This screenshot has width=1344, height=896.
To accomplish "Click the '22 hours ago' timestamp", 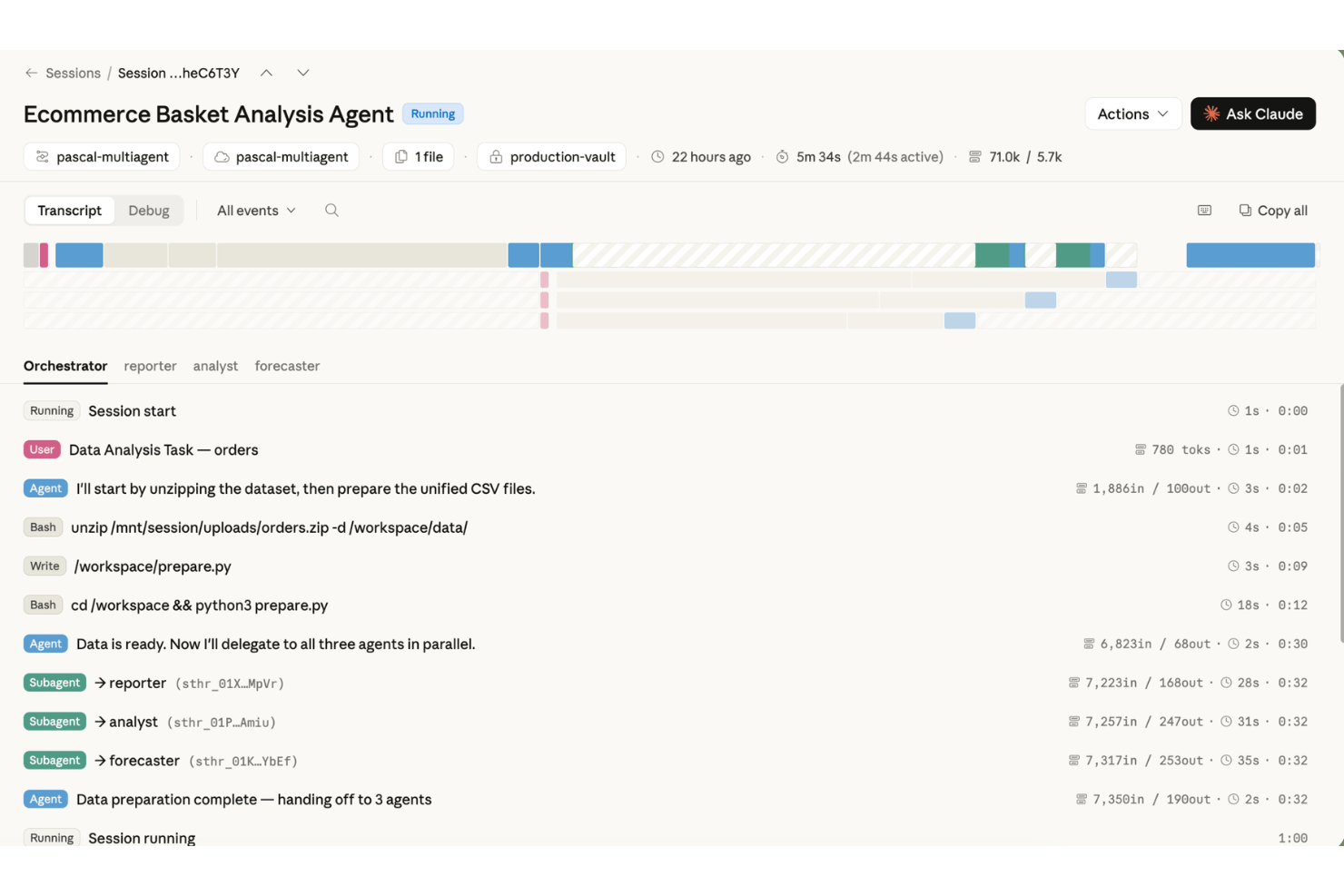I will click(x=711, y=157).
